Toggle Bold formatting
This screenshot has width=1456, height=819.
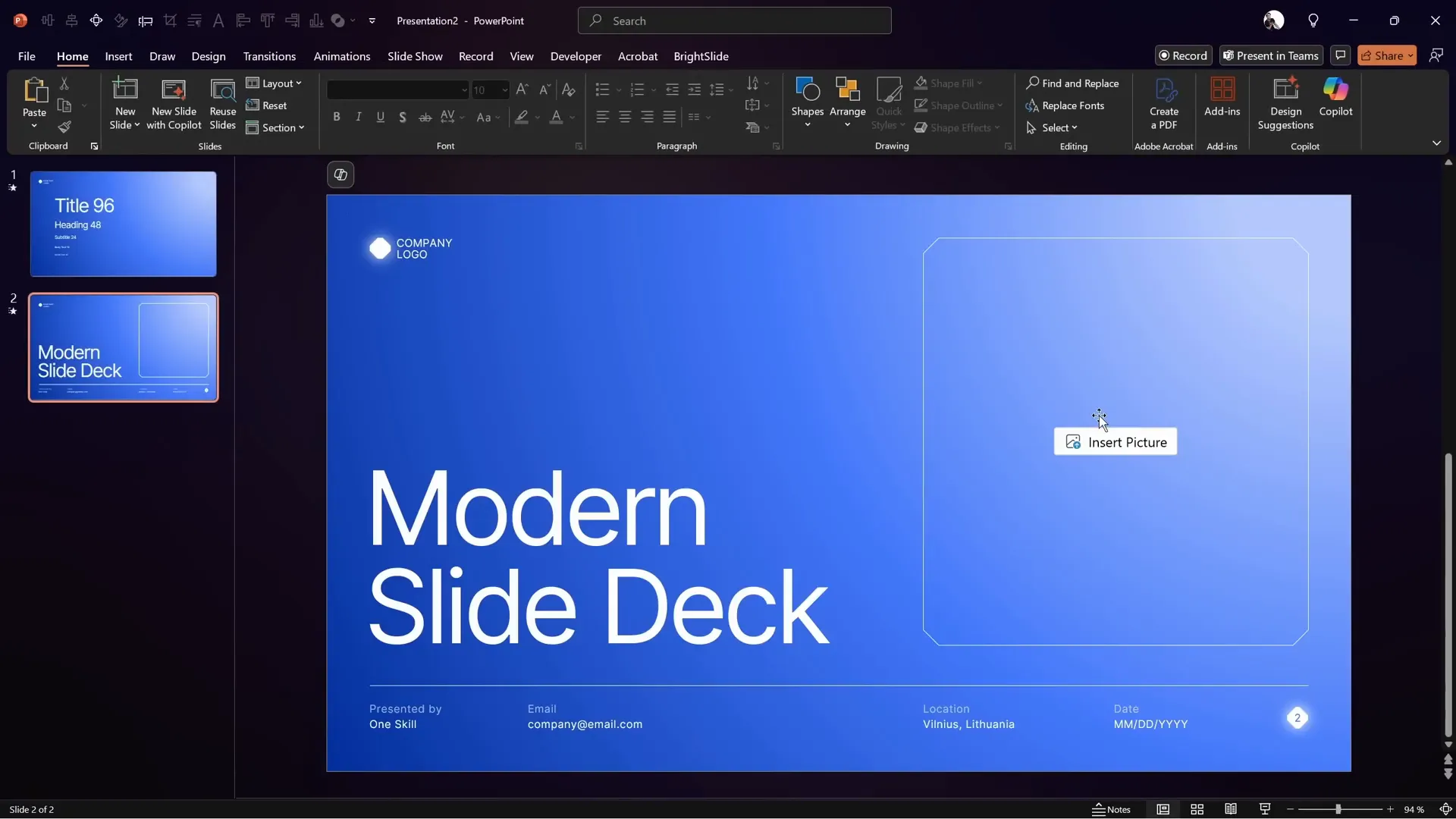tap(336, 117)
